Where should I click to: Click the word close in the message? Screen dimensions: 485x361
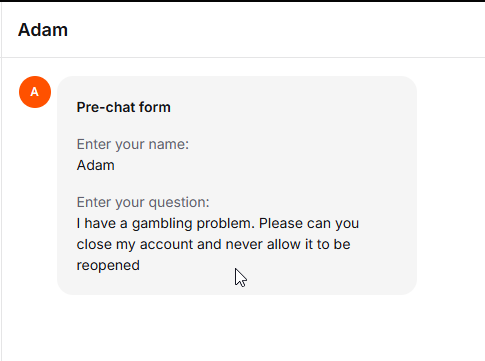point(94,245)
